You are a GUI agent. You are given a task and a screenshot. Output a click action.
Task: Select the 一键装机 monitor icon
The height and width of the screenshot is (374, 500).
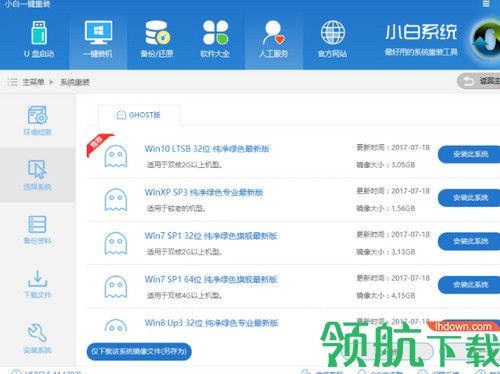click(98, 33)
